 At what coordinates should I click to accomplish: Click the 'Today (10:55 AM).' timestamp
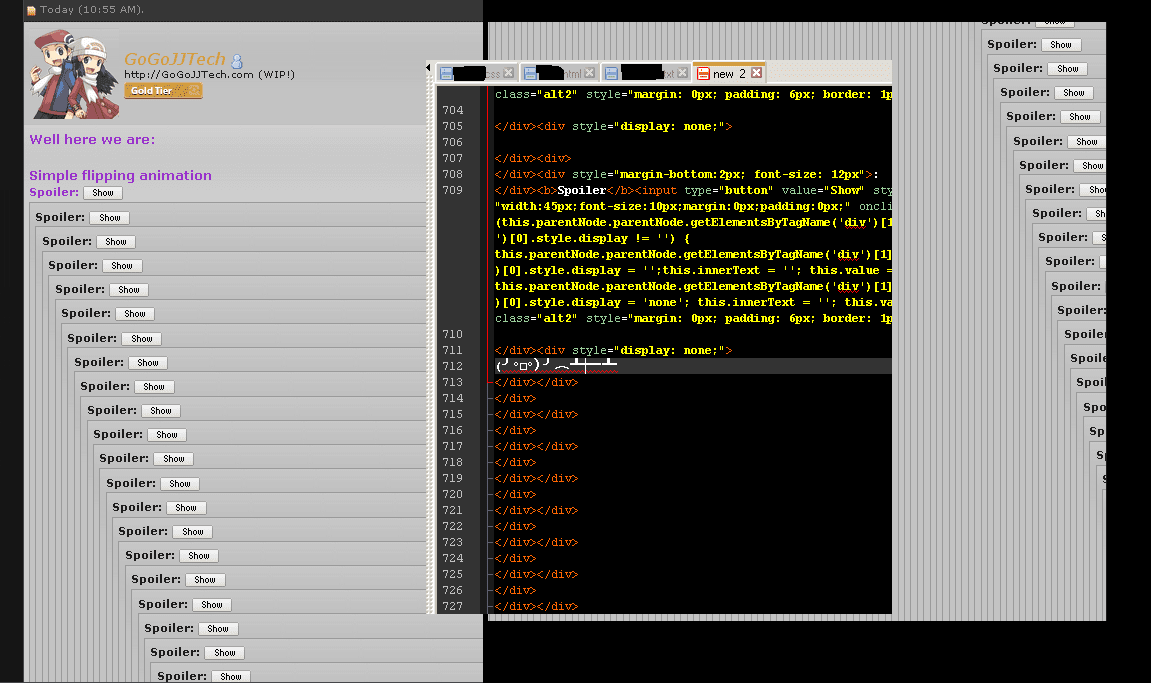coord(92,10)
